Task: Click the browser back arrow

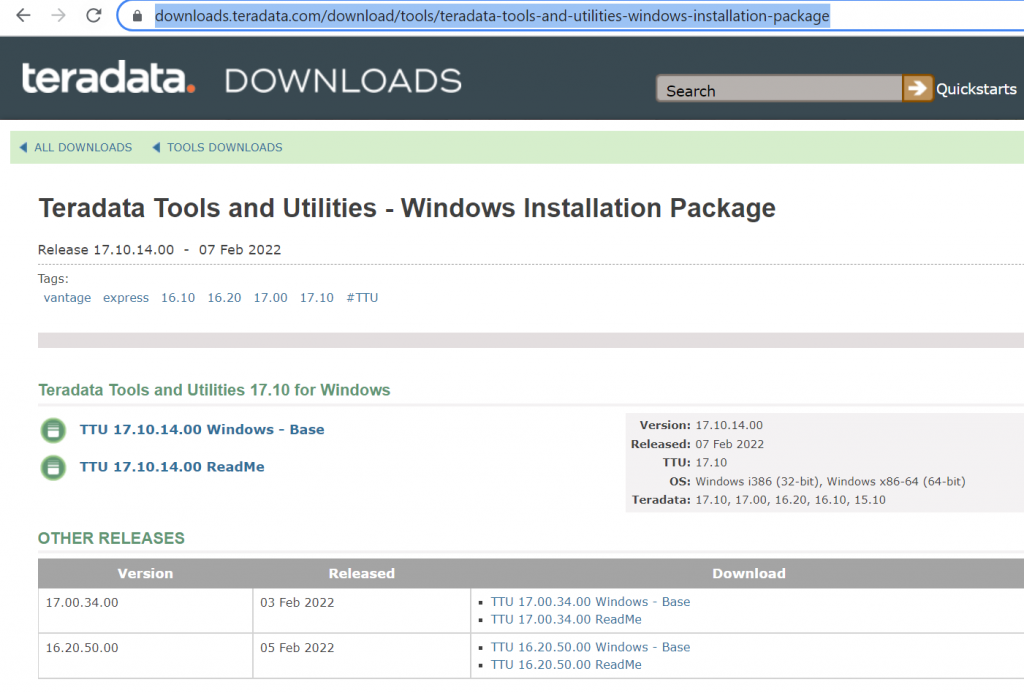Action: pos(22,15)
